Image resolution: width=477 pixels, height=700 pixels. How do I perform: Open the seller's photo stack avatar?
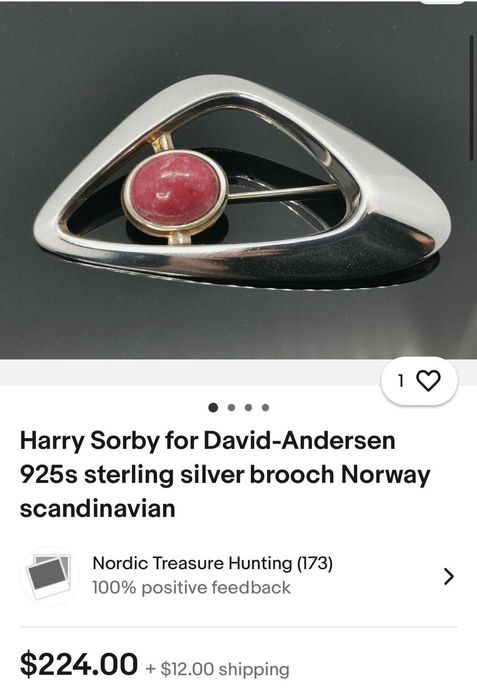pos(48,576)
